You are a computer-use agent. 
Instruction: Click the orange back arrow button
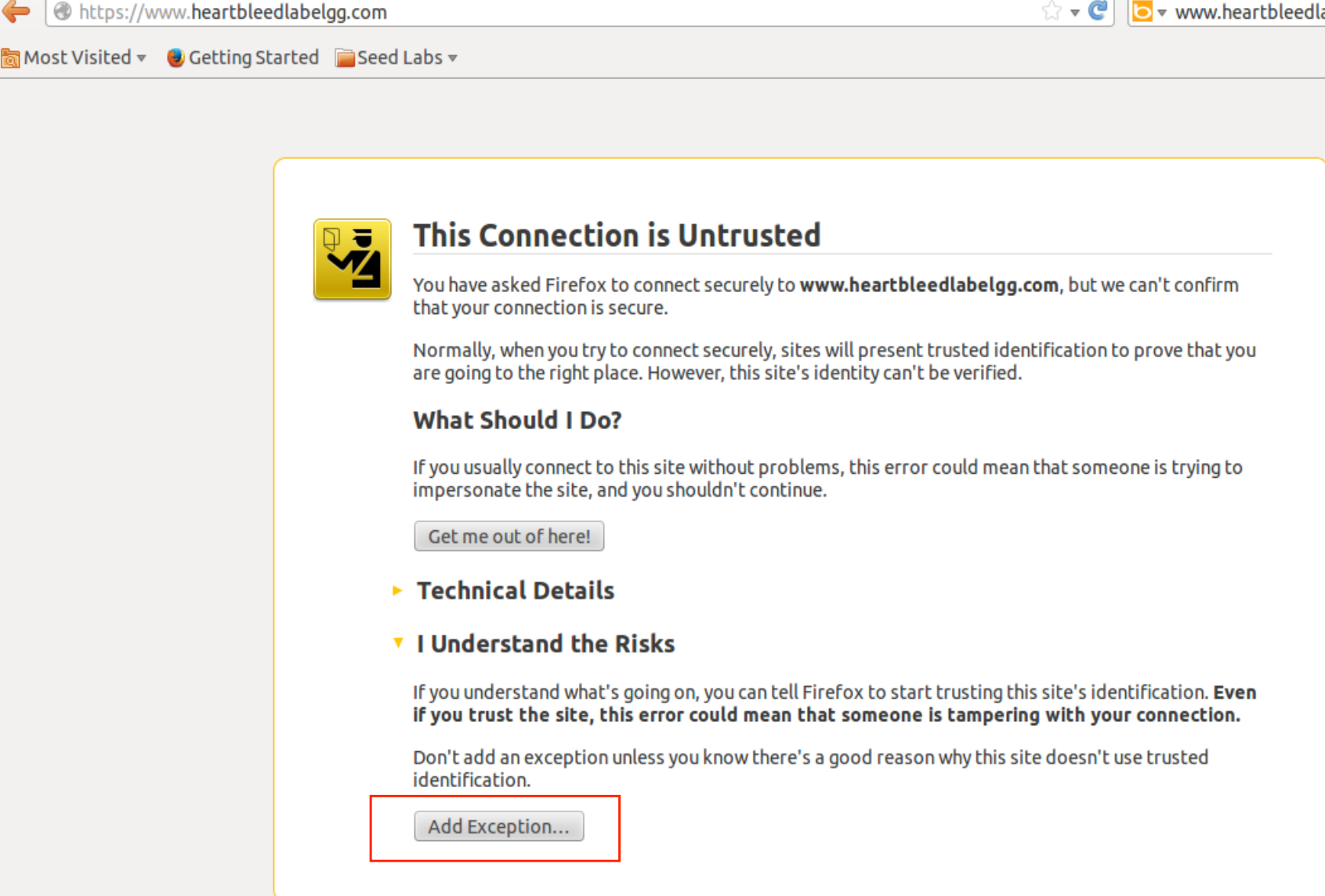pos(16,11)
